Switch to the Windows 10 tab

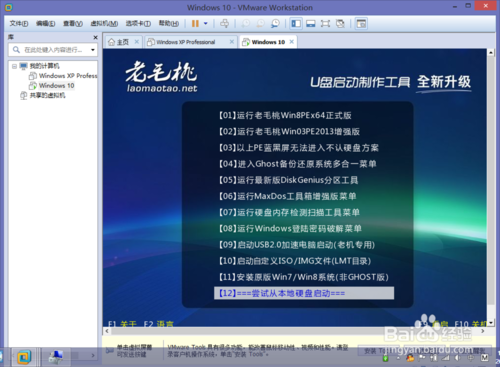pyautogui.click(x=268, y=42)
